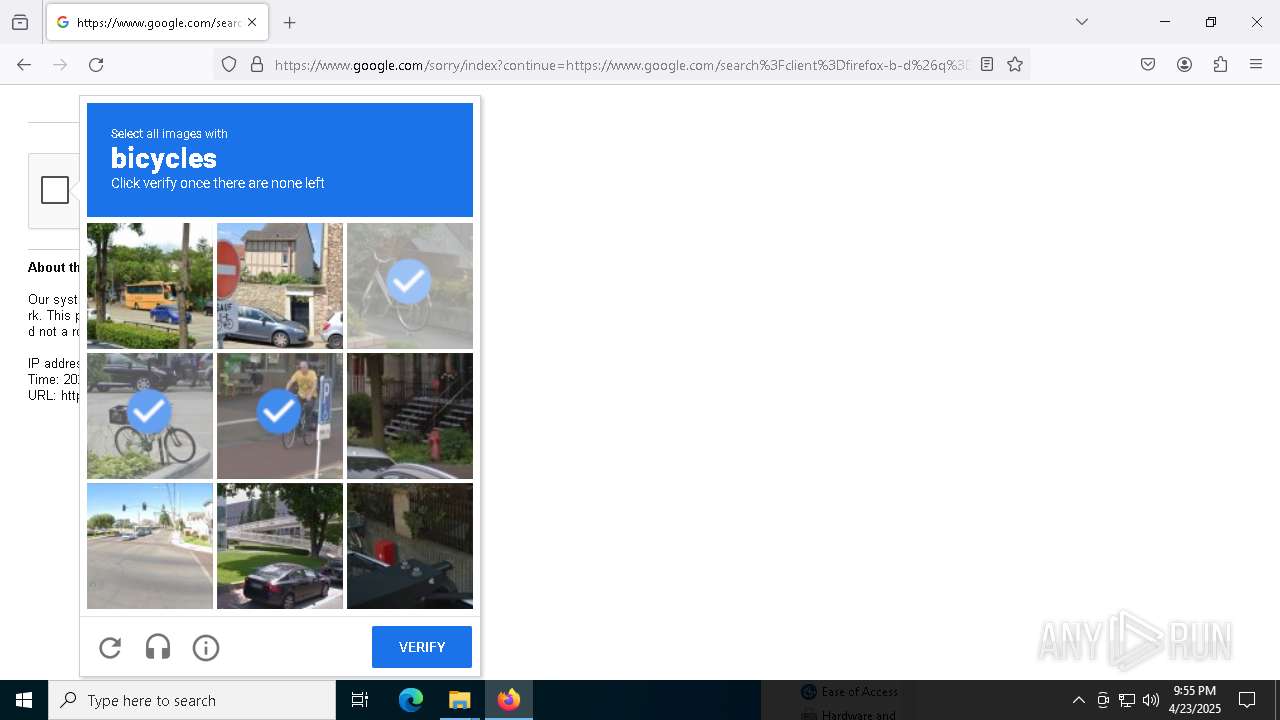1280x720 pixels.
Task: Select the tile with empty road and traffic lights
Action: 150,546
